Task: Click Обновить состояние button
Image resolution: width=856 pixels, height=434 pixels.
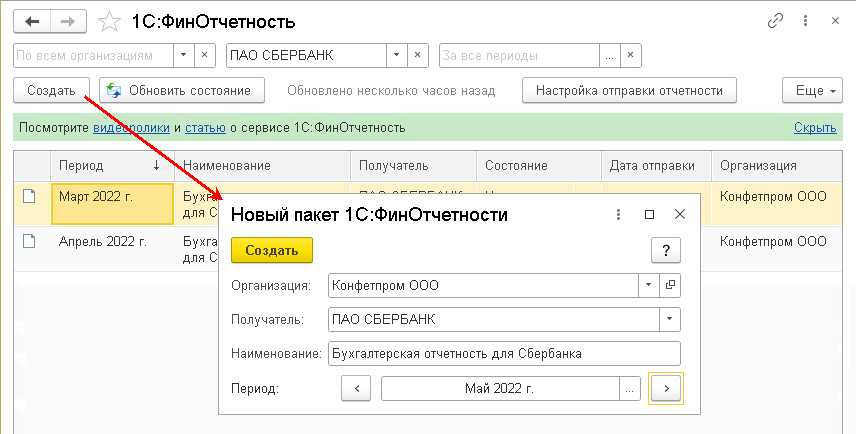Action: coord(181,91)
